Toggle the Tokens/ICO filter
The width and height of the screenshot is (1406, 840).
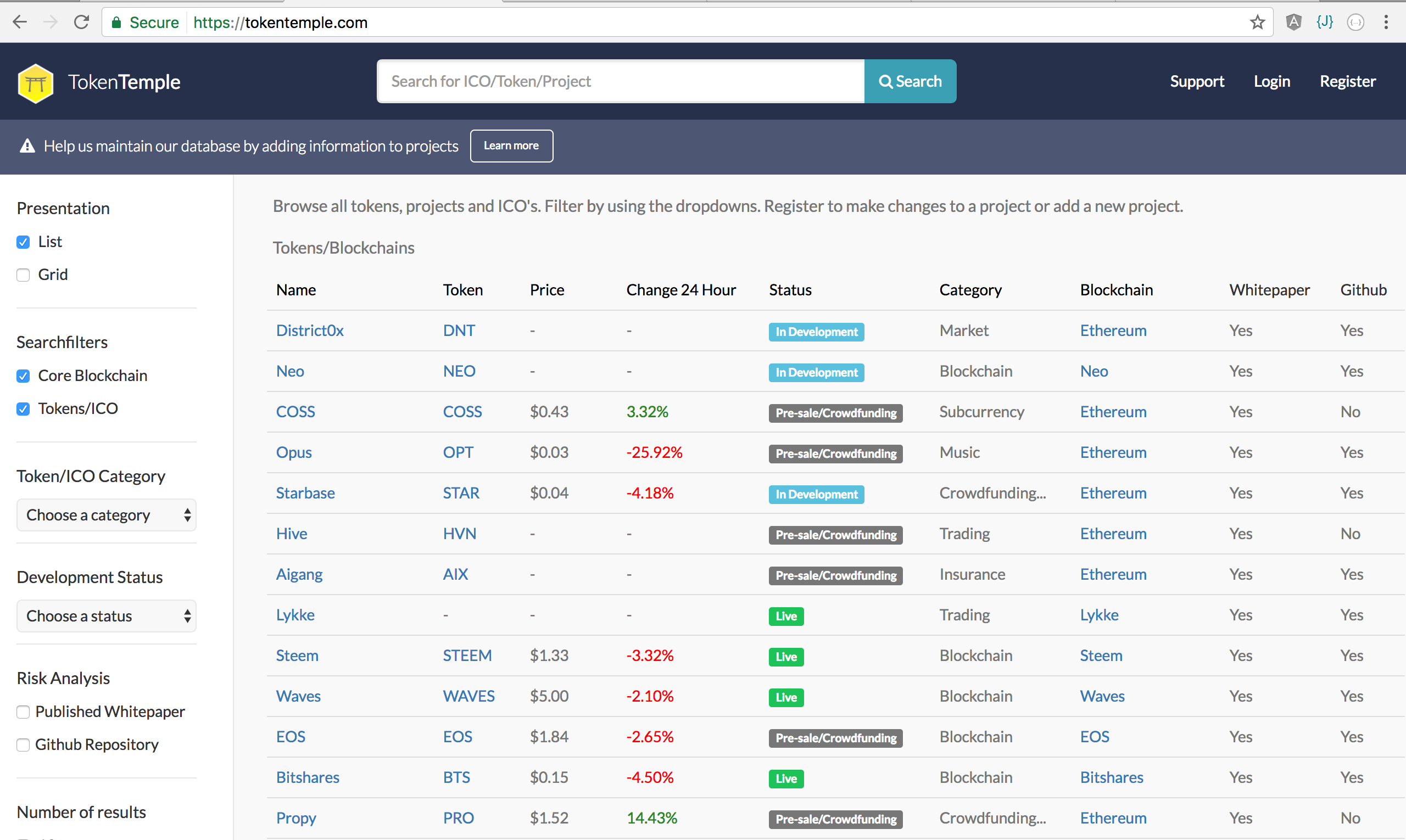pos(23,408)
